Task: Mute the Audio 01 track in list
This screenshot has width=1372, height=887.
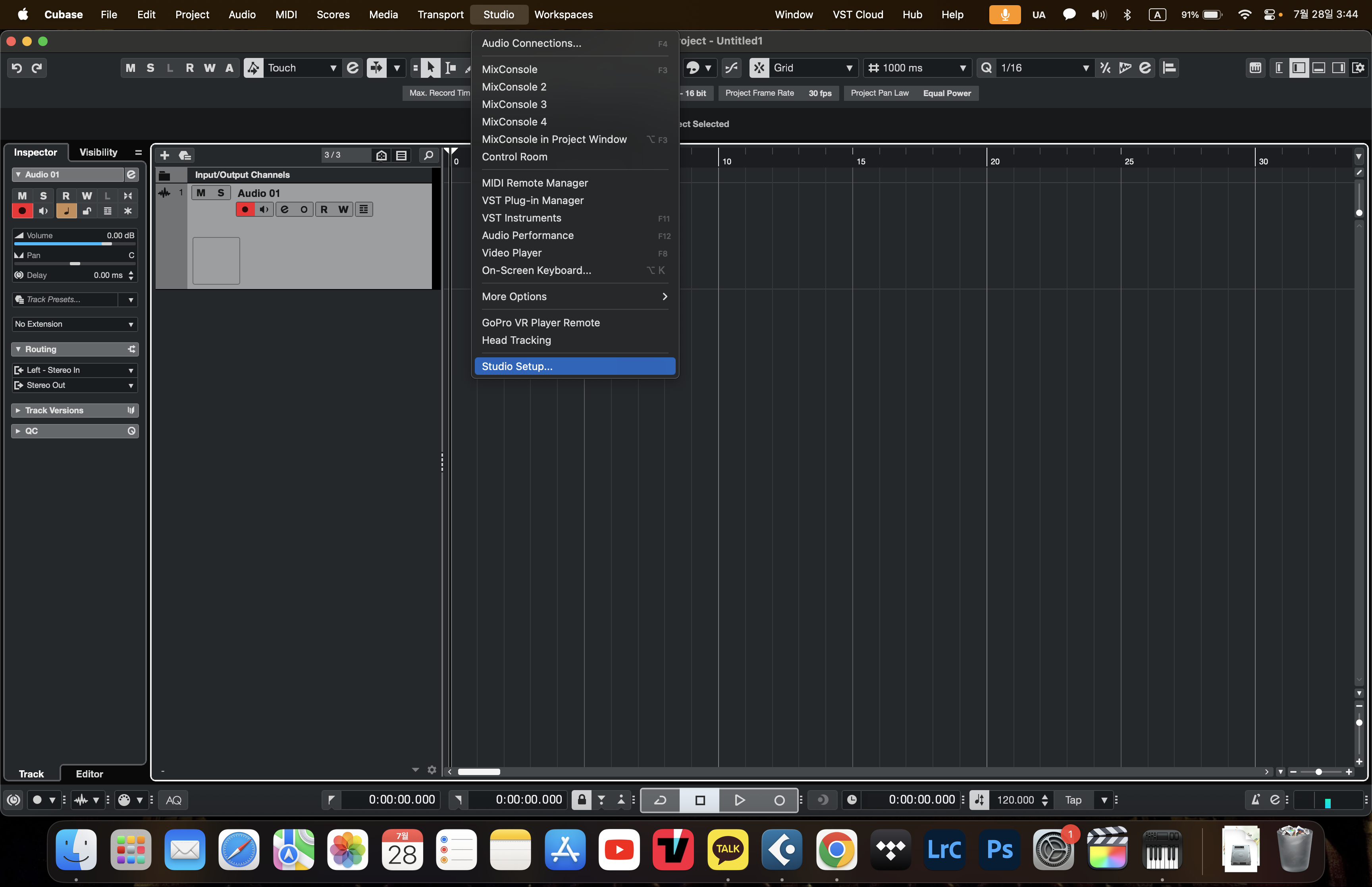Action: coord(201,193)
